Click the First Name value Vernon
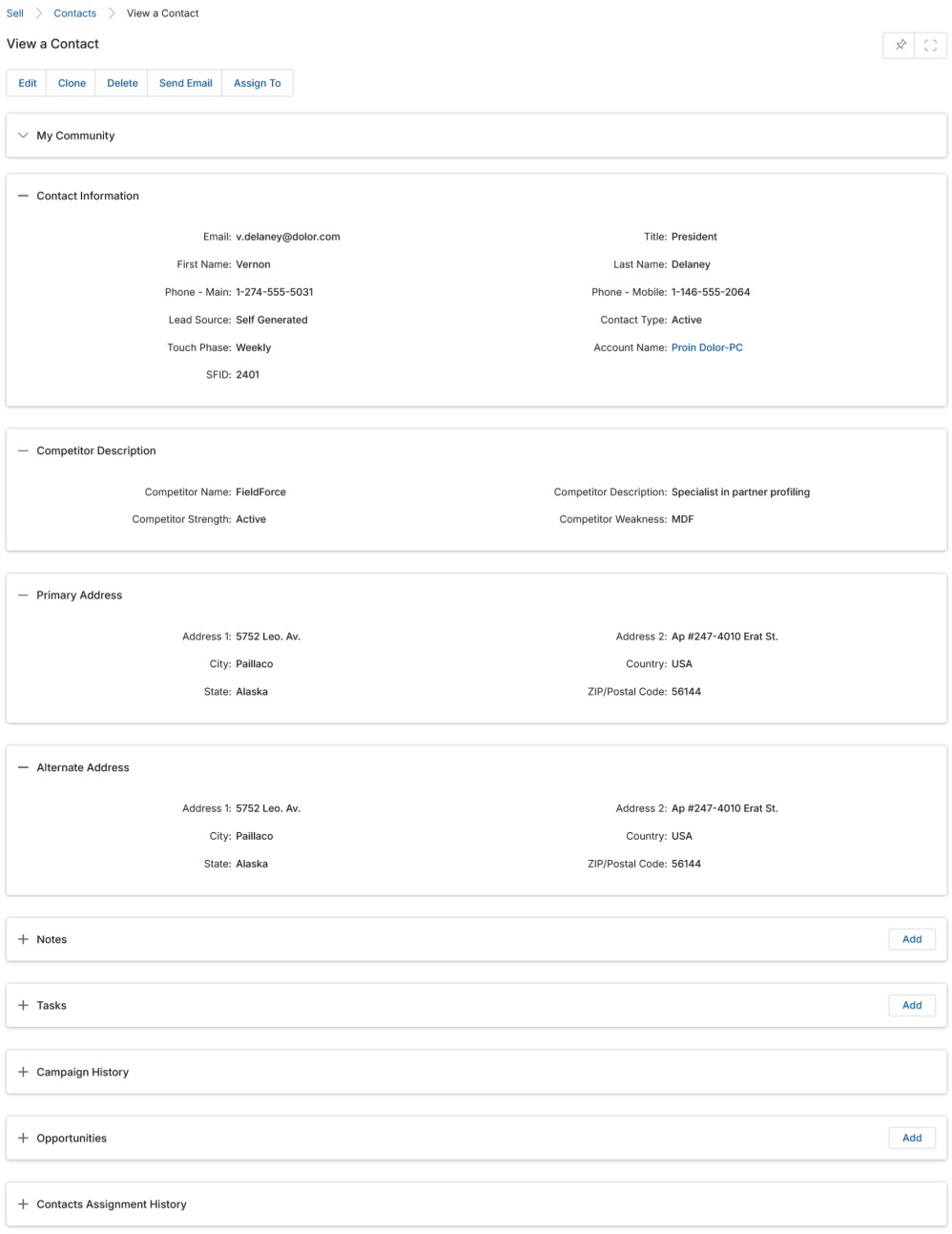The height and width of the screenshot is (1234, 952). 253,264
